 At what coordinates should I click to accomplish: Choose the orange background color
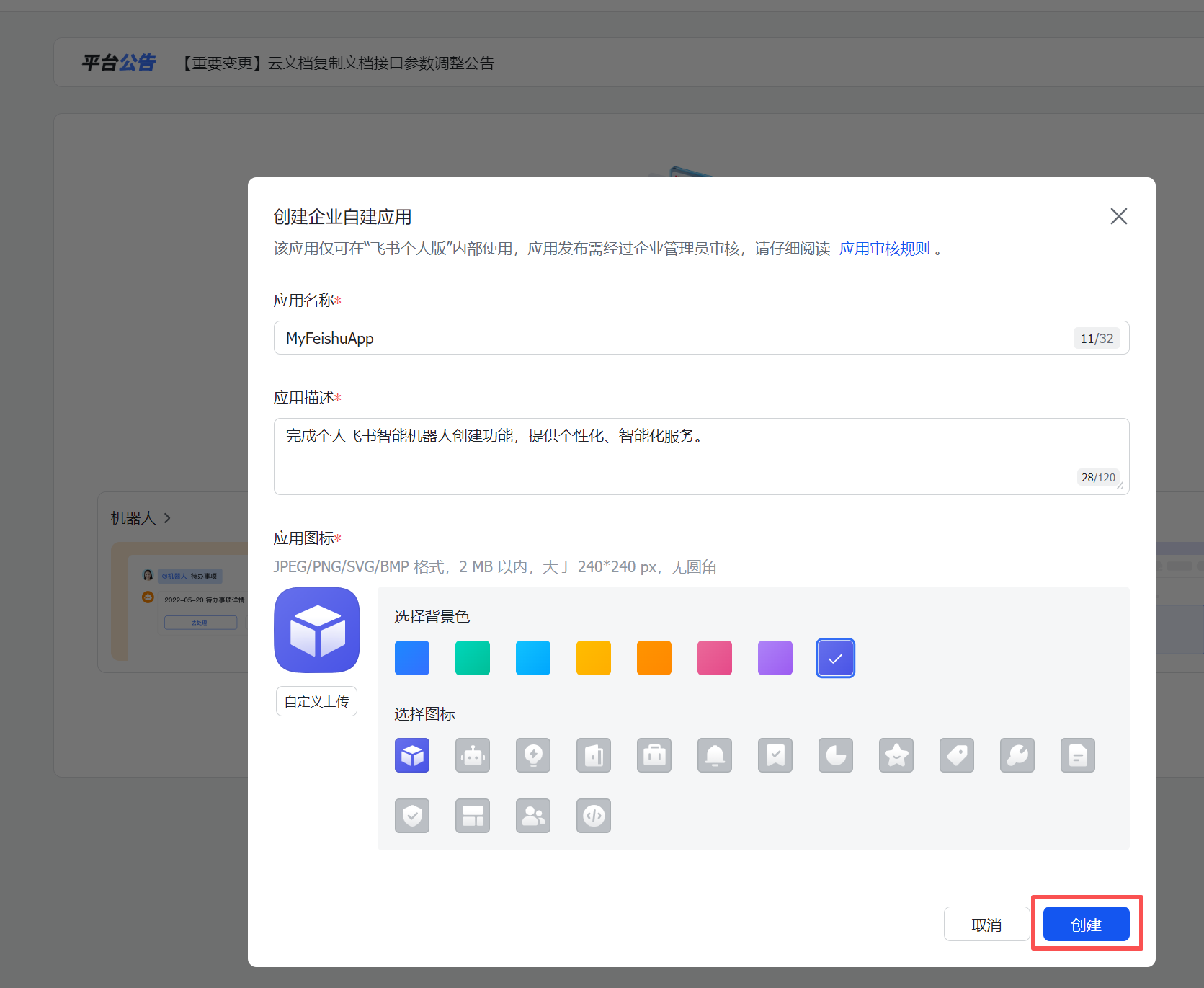click(x=654, y=658)
